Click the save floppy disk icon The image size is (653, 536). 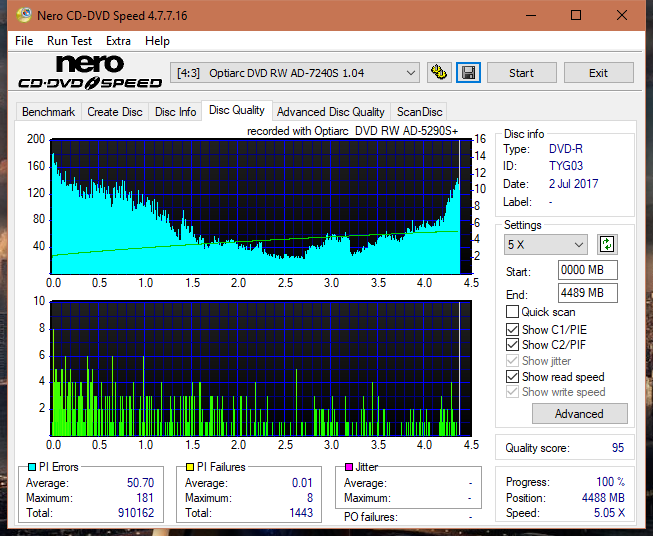pyautogui.click(x=469, y=73)
